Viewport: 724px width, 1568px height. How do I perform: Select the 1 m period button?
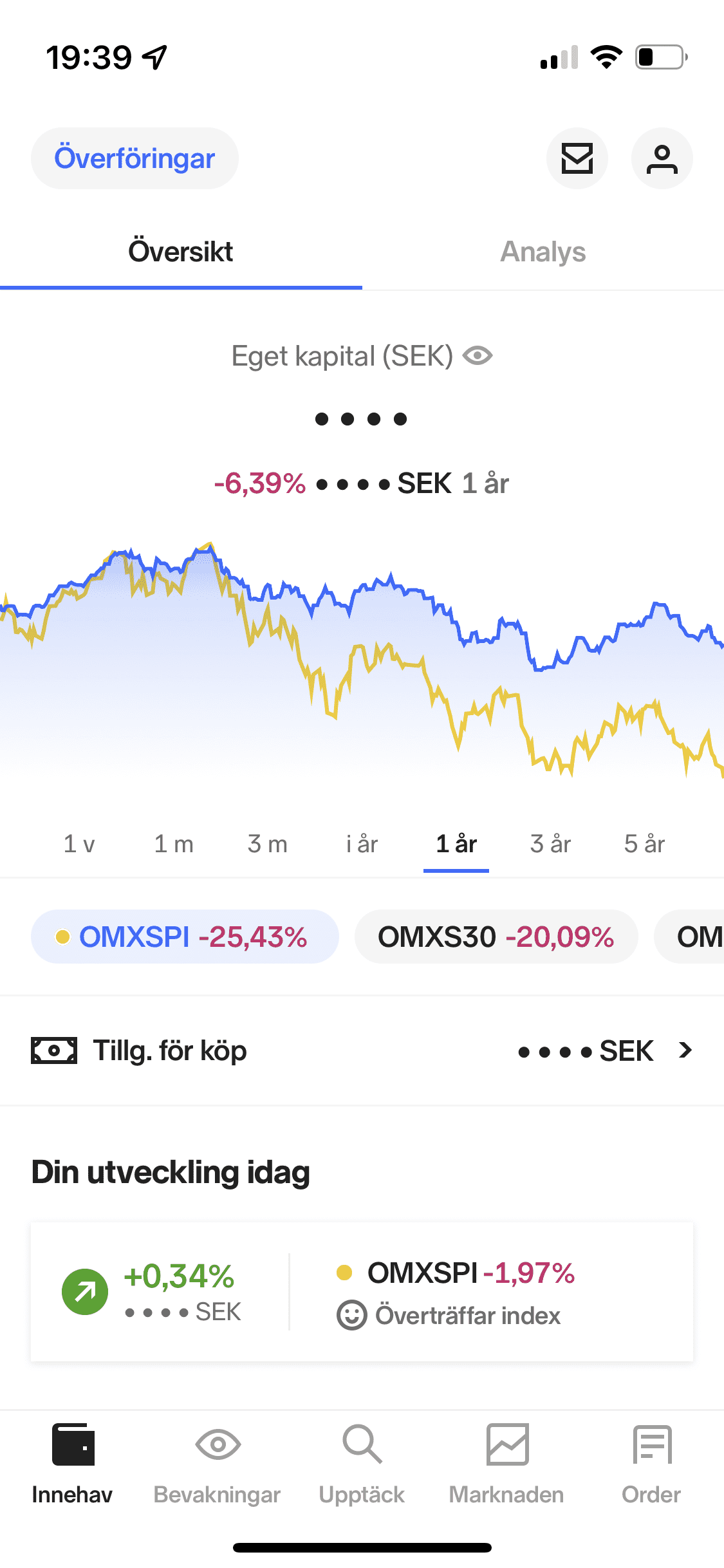point(174,844)
